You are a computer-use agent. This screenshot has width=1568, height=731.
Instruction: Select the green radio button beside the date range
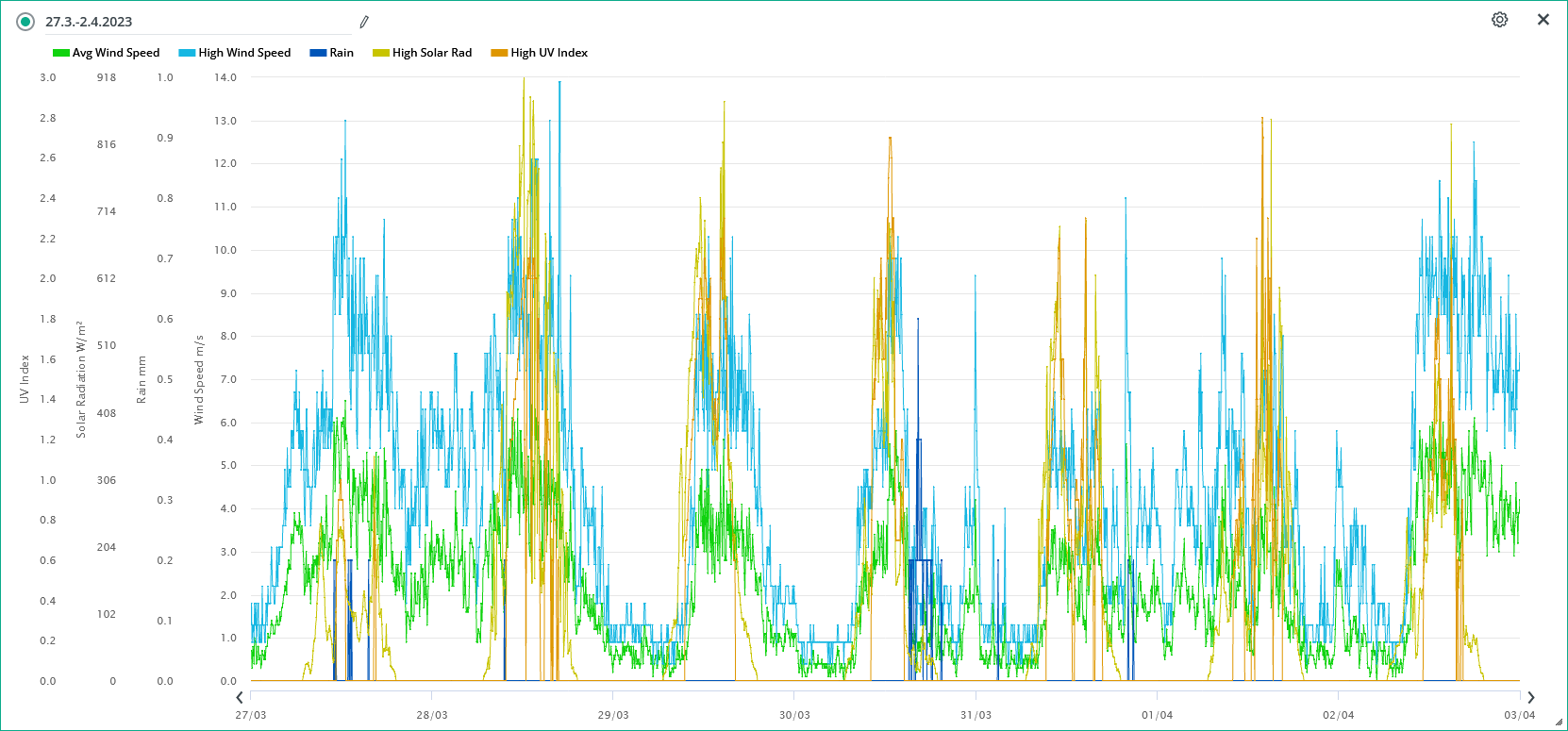(x=25, y=22)
